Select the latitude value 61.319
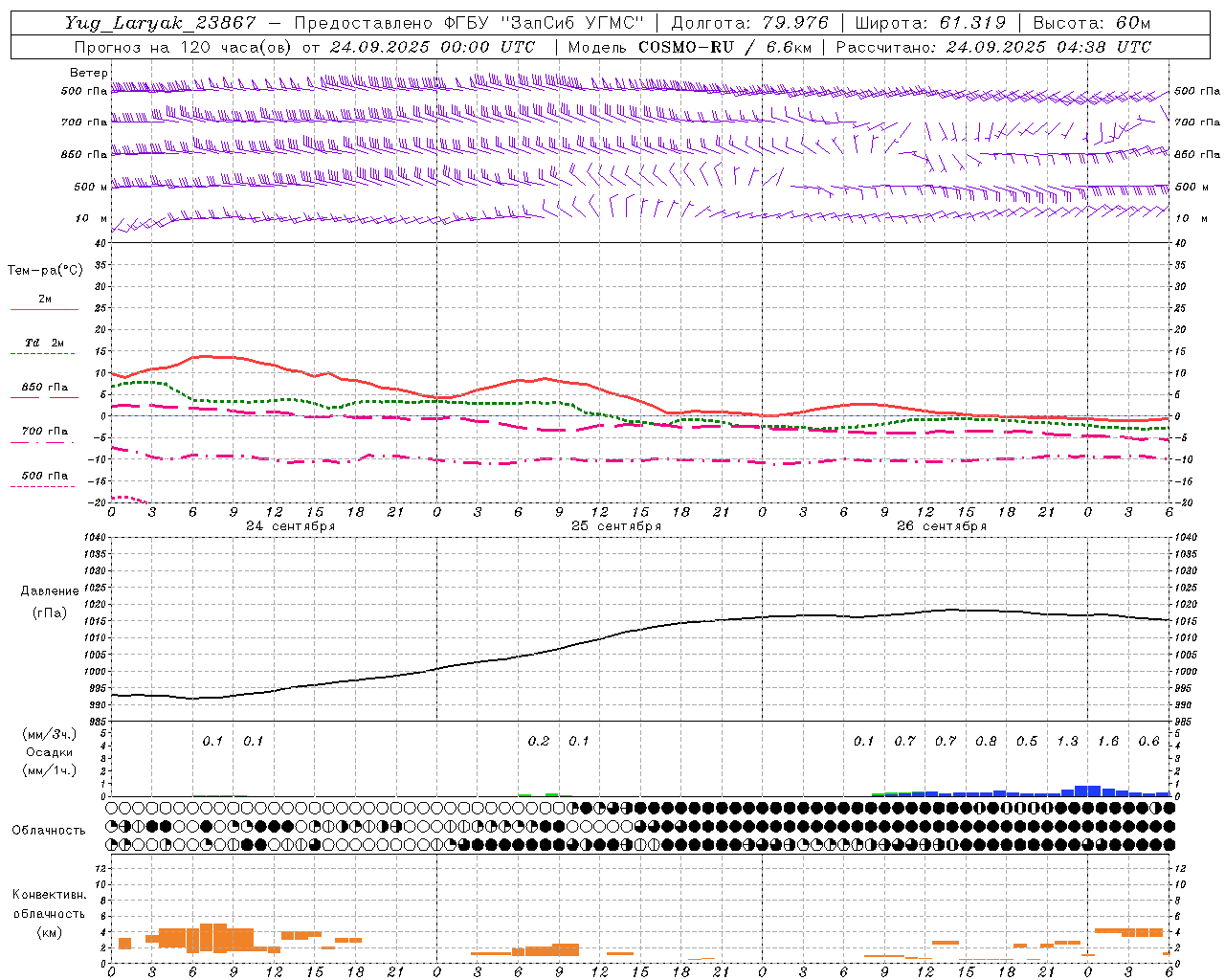The image size is (1225, 980). pyautogui.click(x=972, y=23)
